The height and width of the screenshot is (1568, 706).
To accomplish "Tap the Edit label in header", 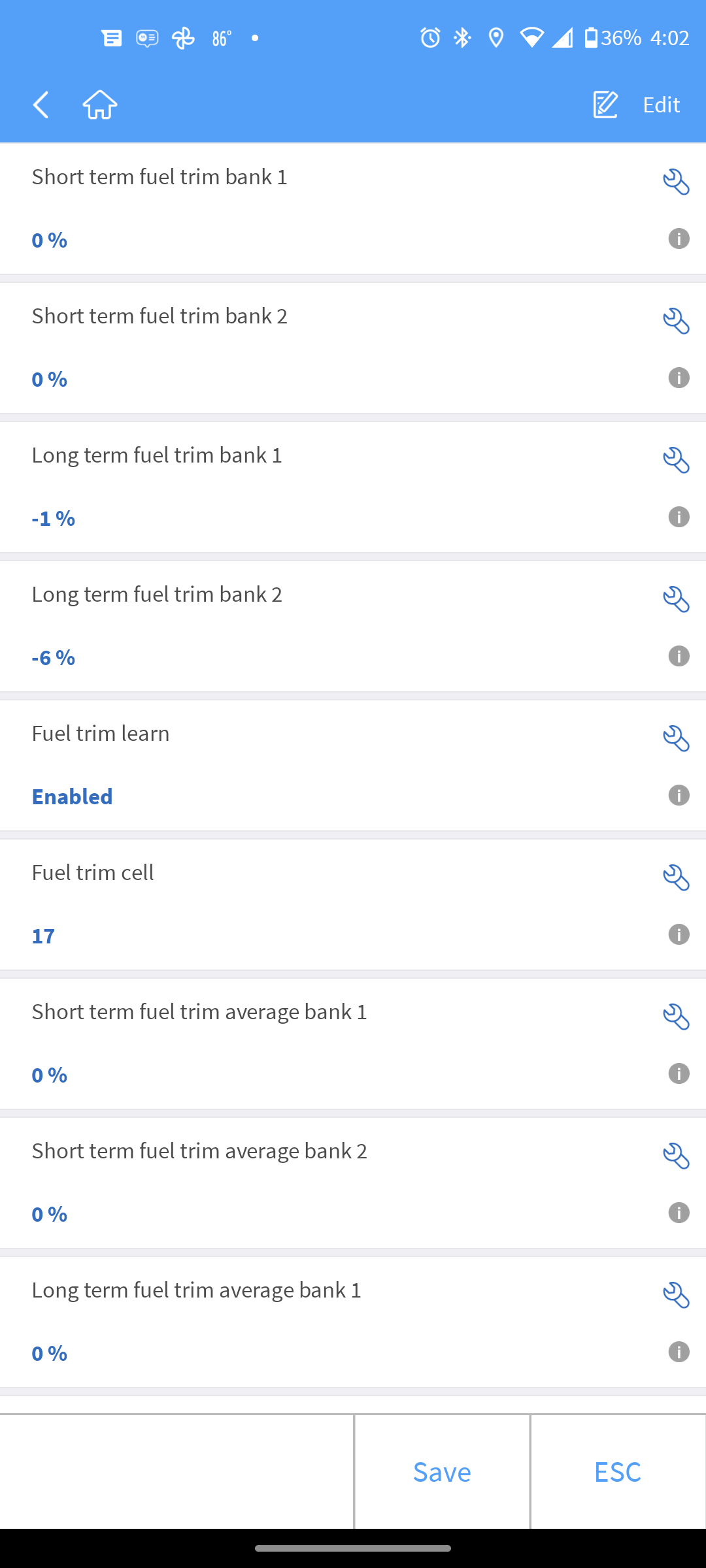I will (x=661, y=105).
